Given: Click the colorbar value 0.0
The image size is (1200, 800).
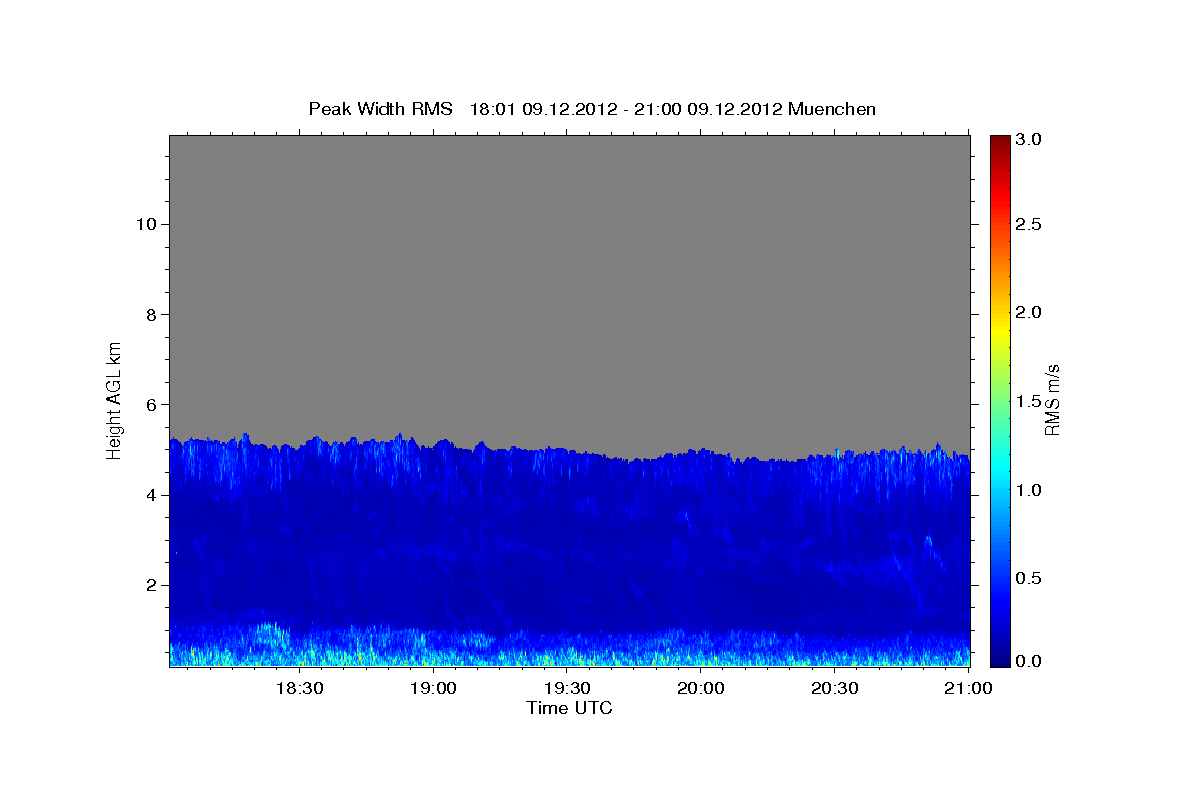Looking at the screenshot, I should [1031, 661].
